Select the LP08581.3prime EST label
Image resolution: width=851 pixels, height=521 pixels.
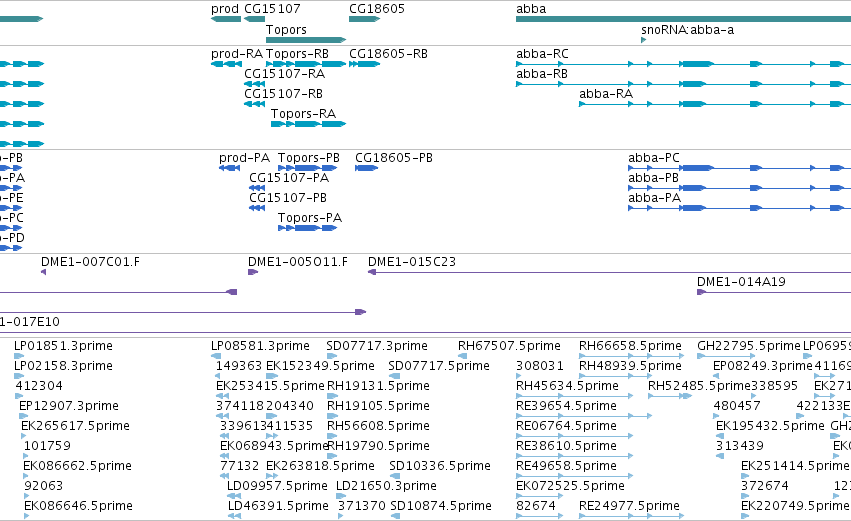261,346
